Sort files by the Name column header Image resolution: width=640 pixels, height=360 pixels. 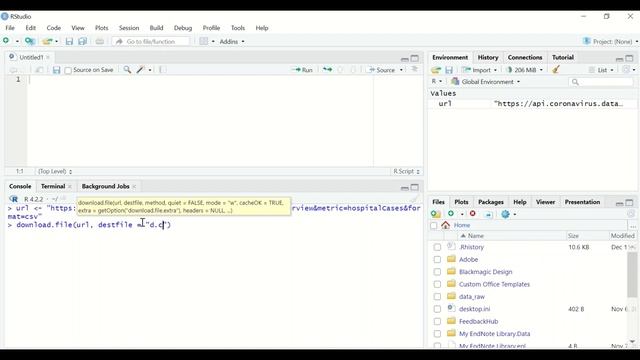pos(476,236)
